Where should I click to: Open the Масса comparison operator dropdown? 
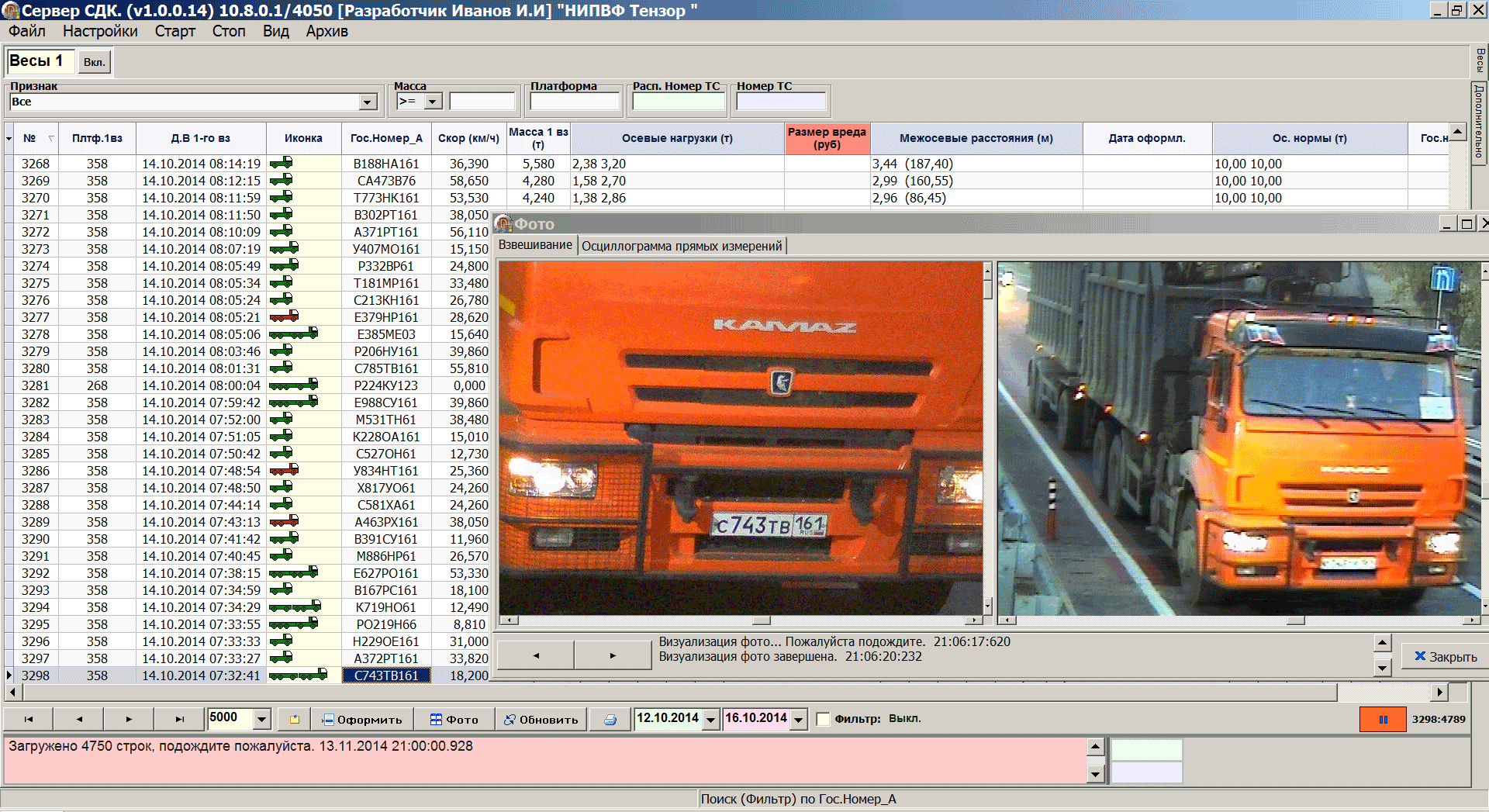434,102
